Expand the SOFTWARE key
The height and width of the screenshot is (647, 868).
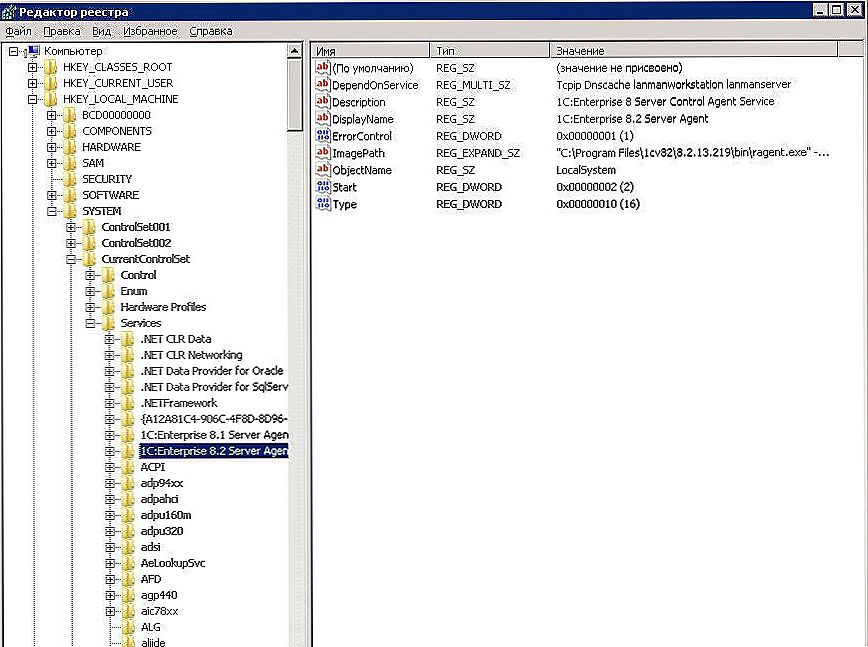[51, 195]
